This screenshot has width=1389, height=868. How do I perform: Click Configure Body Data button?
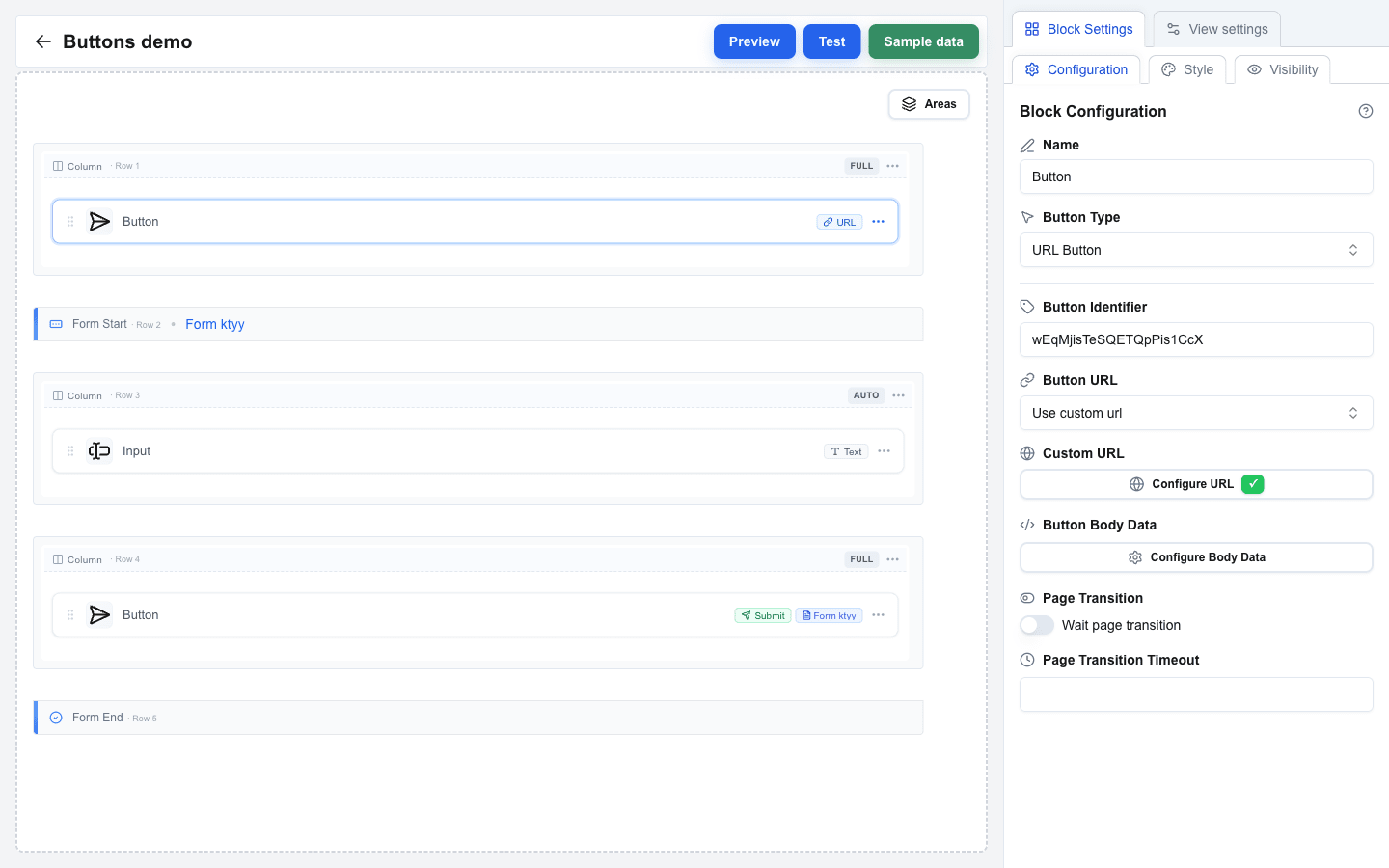(1196, 557)
